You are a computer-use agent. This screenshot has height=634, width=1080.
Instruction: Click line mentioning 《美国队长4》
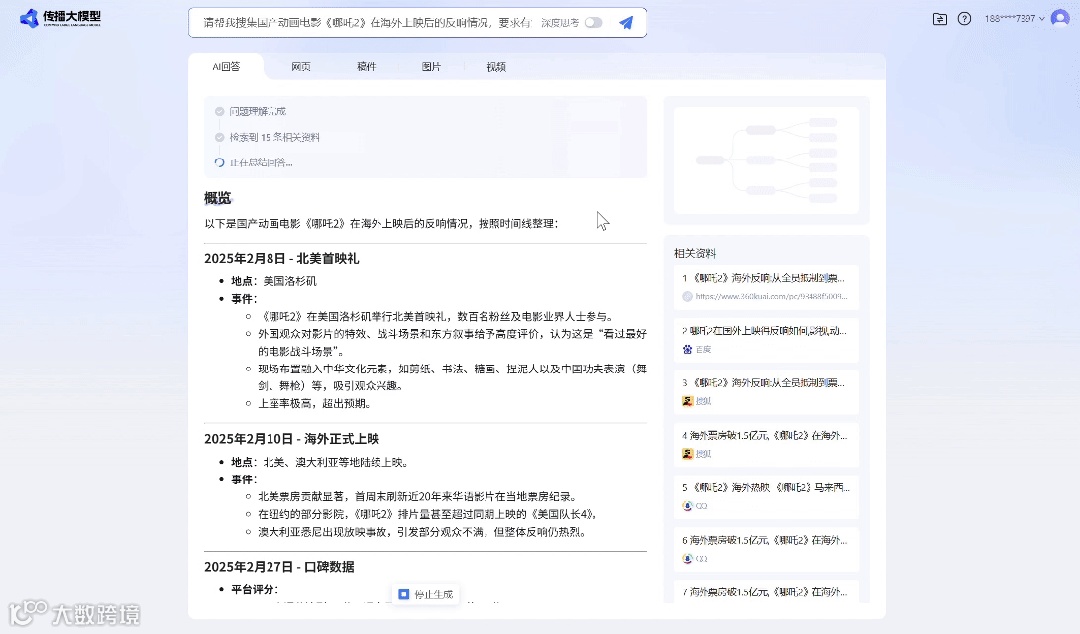pos(428,514)
